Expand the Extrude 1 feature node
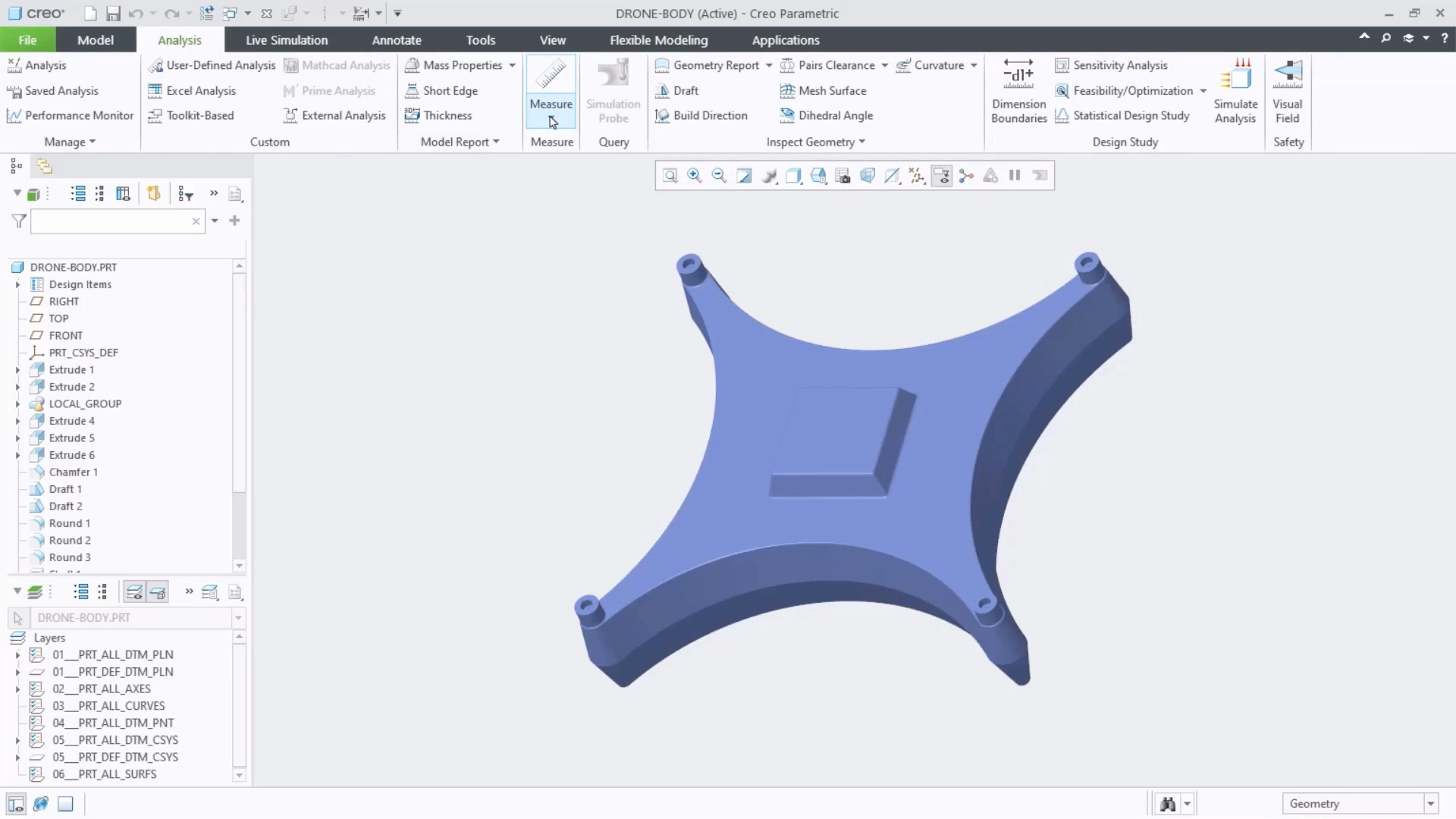The height and width of the screenshot is (819, 1456). tap(17, 370)
